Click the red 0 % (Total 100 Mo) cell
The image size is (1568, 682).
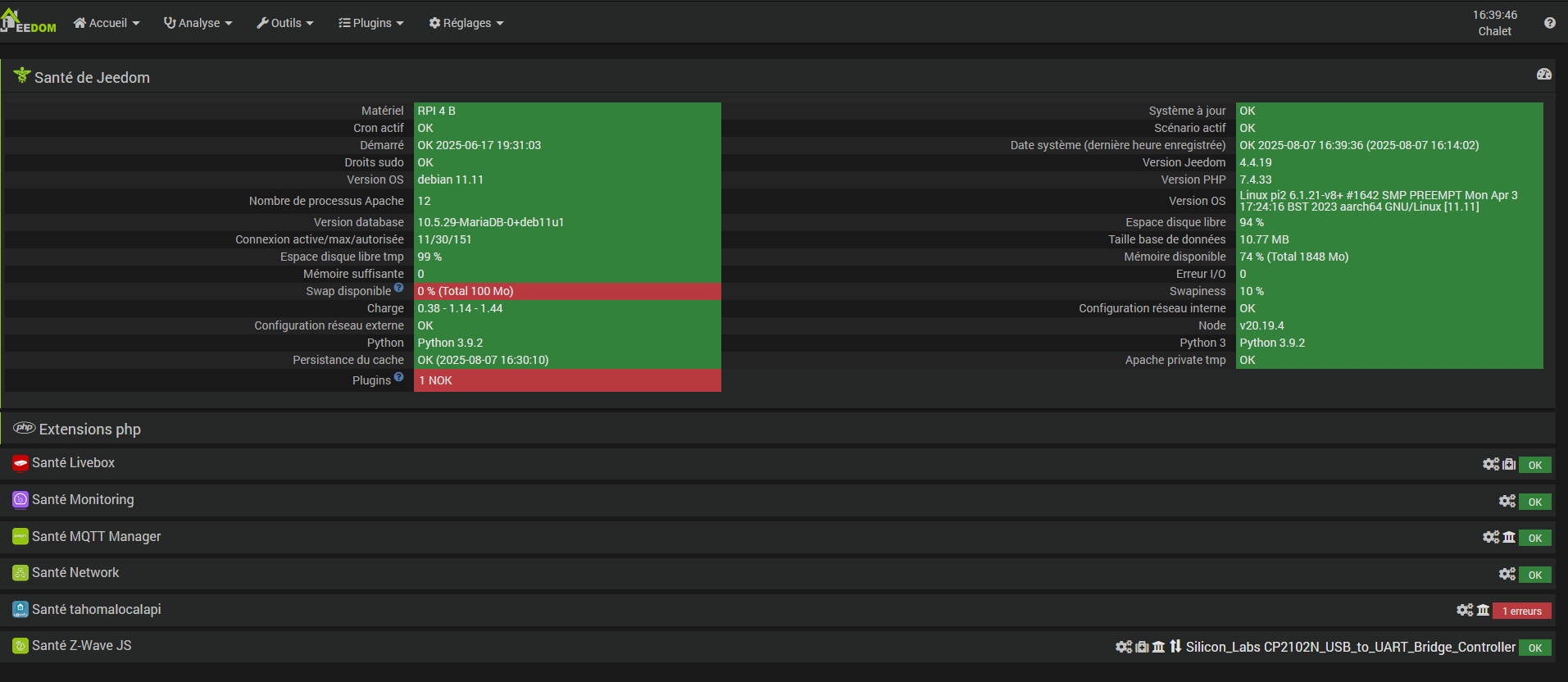[x=567, y=291]
